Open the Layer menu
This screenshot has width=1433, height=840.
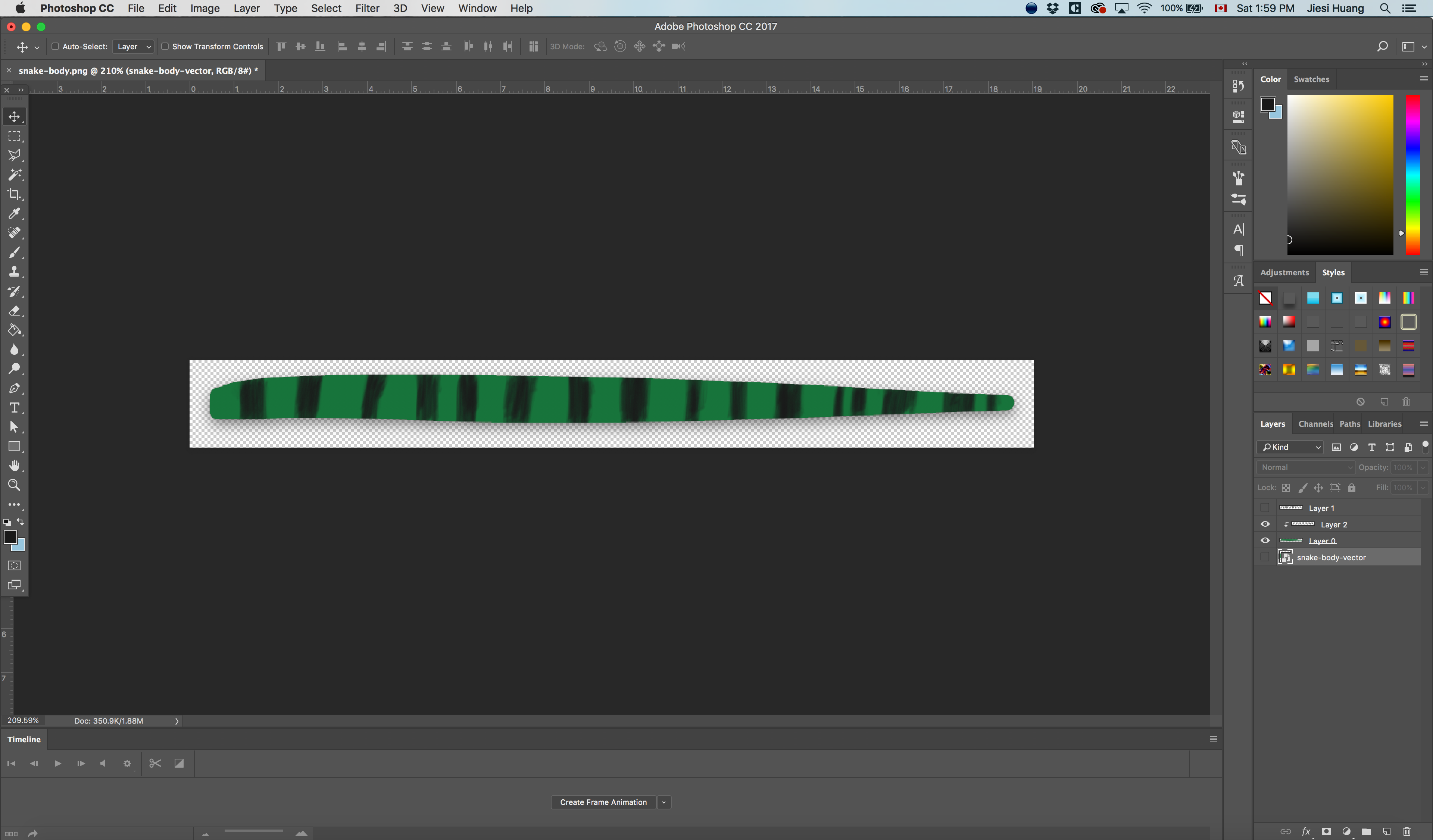coord(246,8)
